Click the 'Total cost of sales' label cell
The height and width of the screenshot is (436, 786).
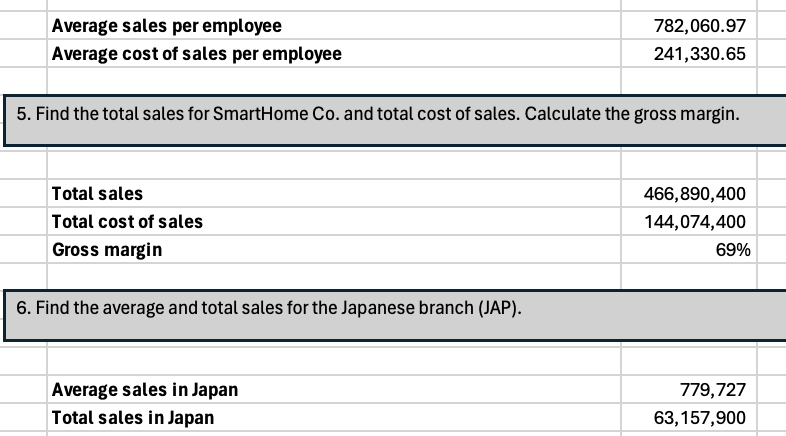tap(127, 222)
